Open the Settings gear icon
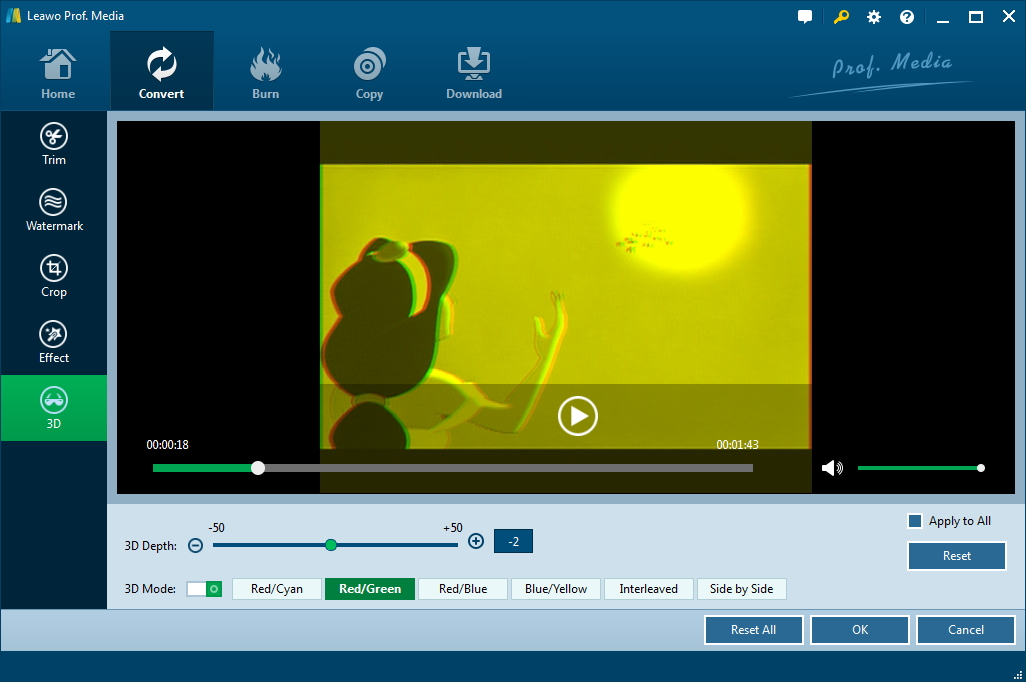The image size is (1026, 682). click(x=874, y=17)
